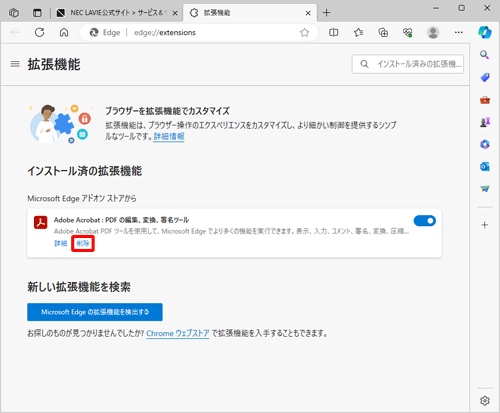This screenshot has height=413, width=500.
Task: Open a new tab with plus button
Action: click(x=327, y=13)
